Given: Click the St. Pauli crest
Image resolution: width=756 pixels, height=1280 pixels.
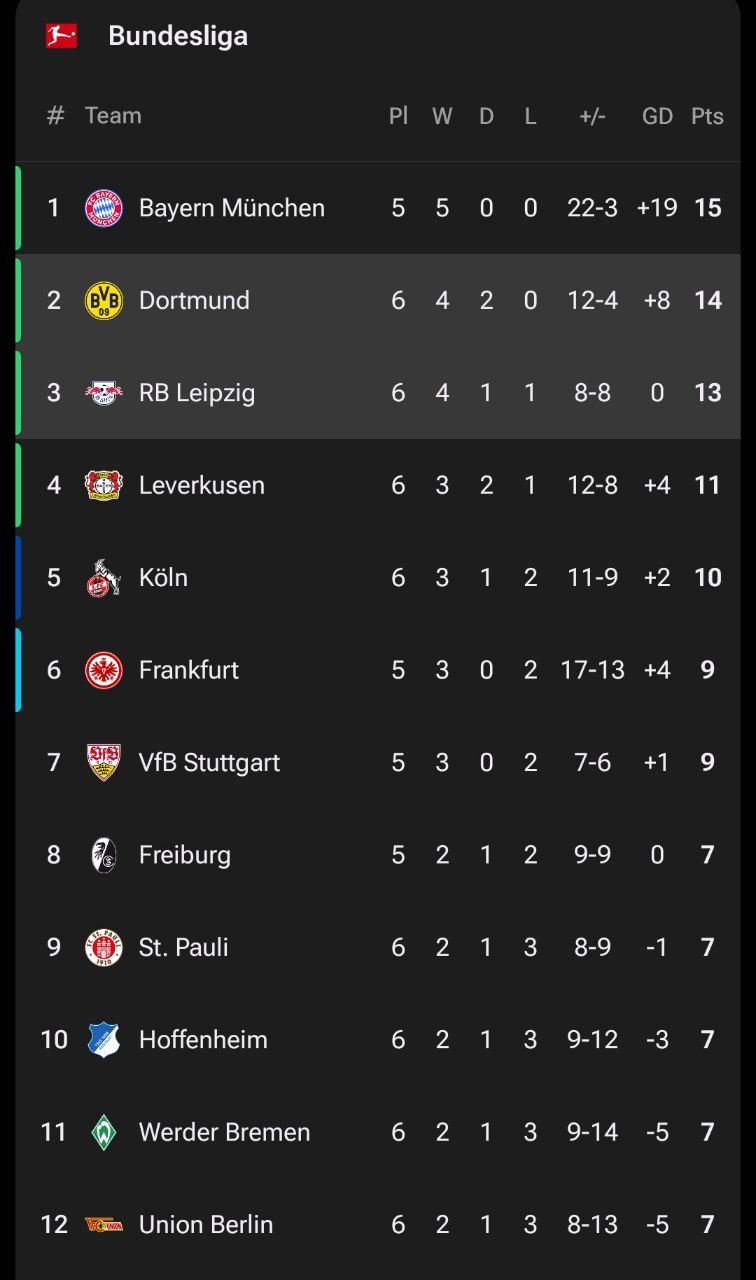Looking at the screenshot, I should pos(104,947).
